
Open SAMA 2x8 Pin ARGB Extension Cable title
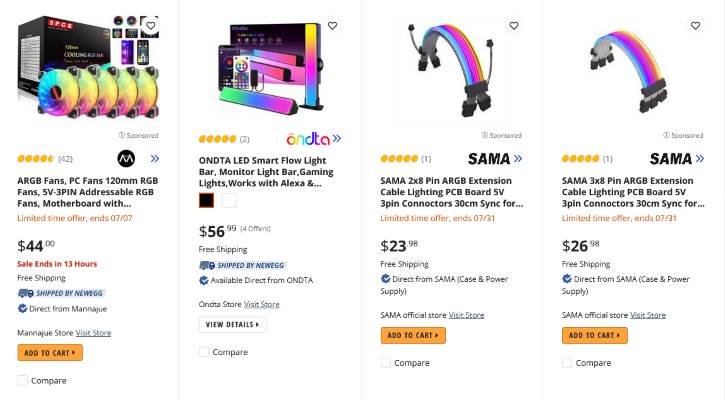coord(451,192)
